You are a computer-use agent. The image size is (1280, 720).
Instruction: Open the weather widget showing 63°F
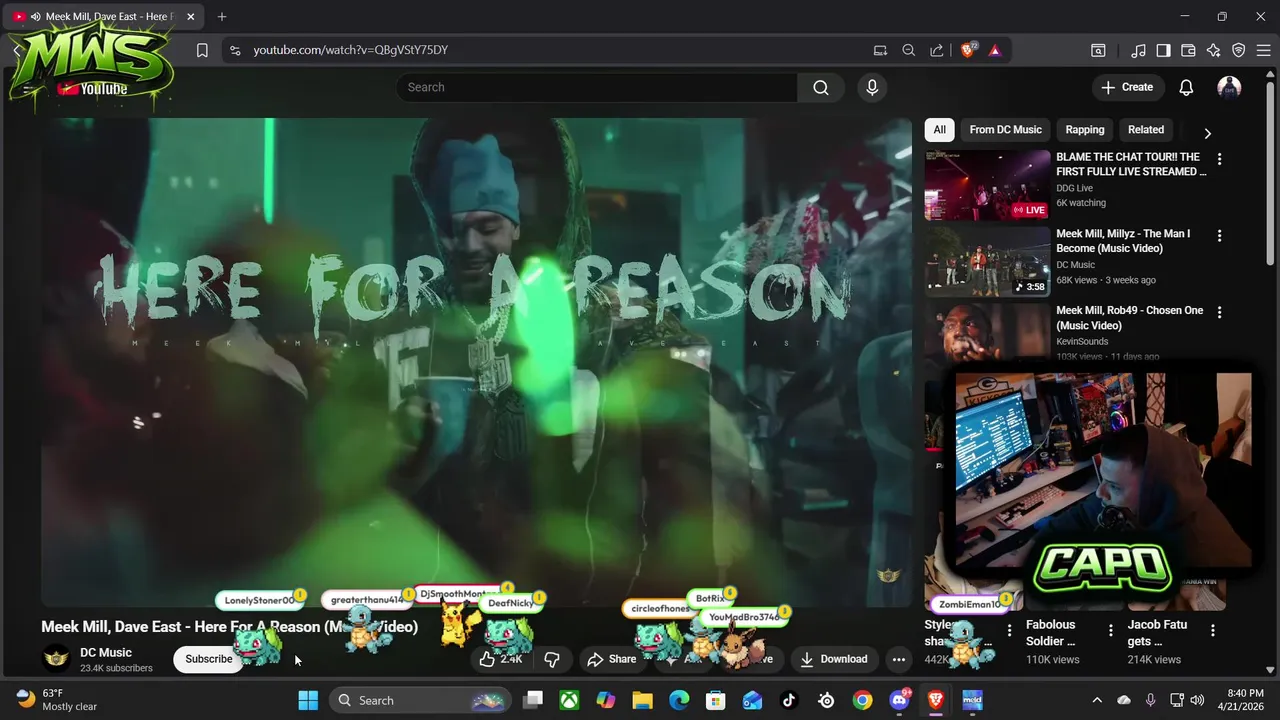pos(58,700)
